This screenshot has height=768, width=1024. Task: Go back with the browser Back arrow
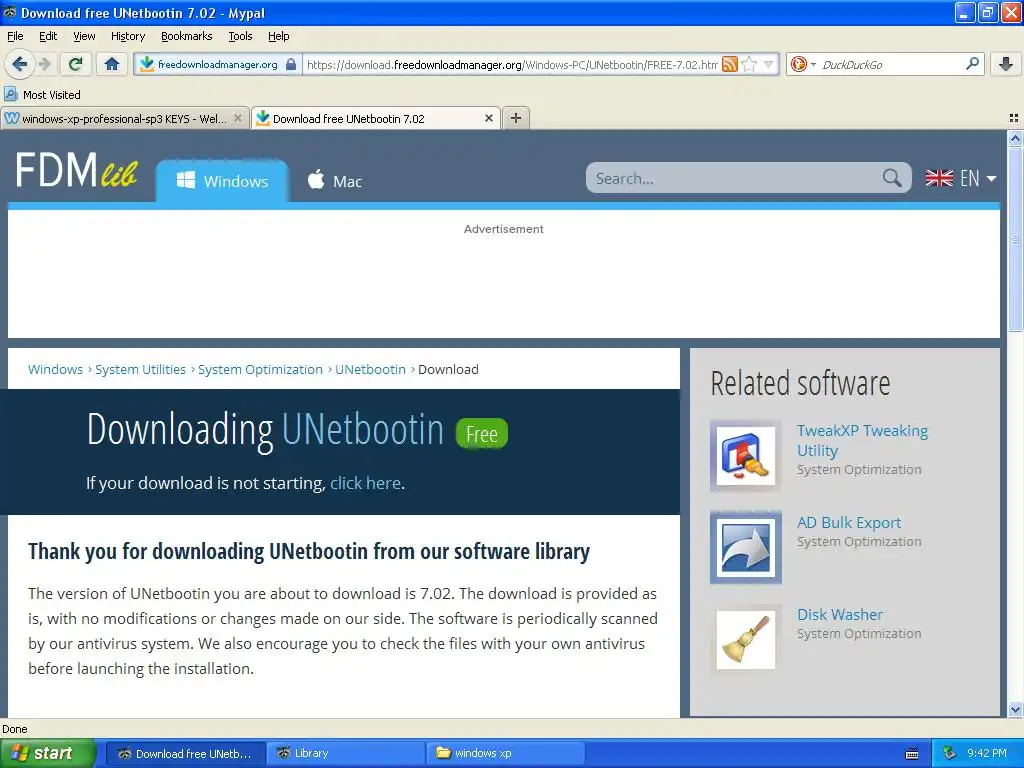pyautogui.click(x=20, y=64)
